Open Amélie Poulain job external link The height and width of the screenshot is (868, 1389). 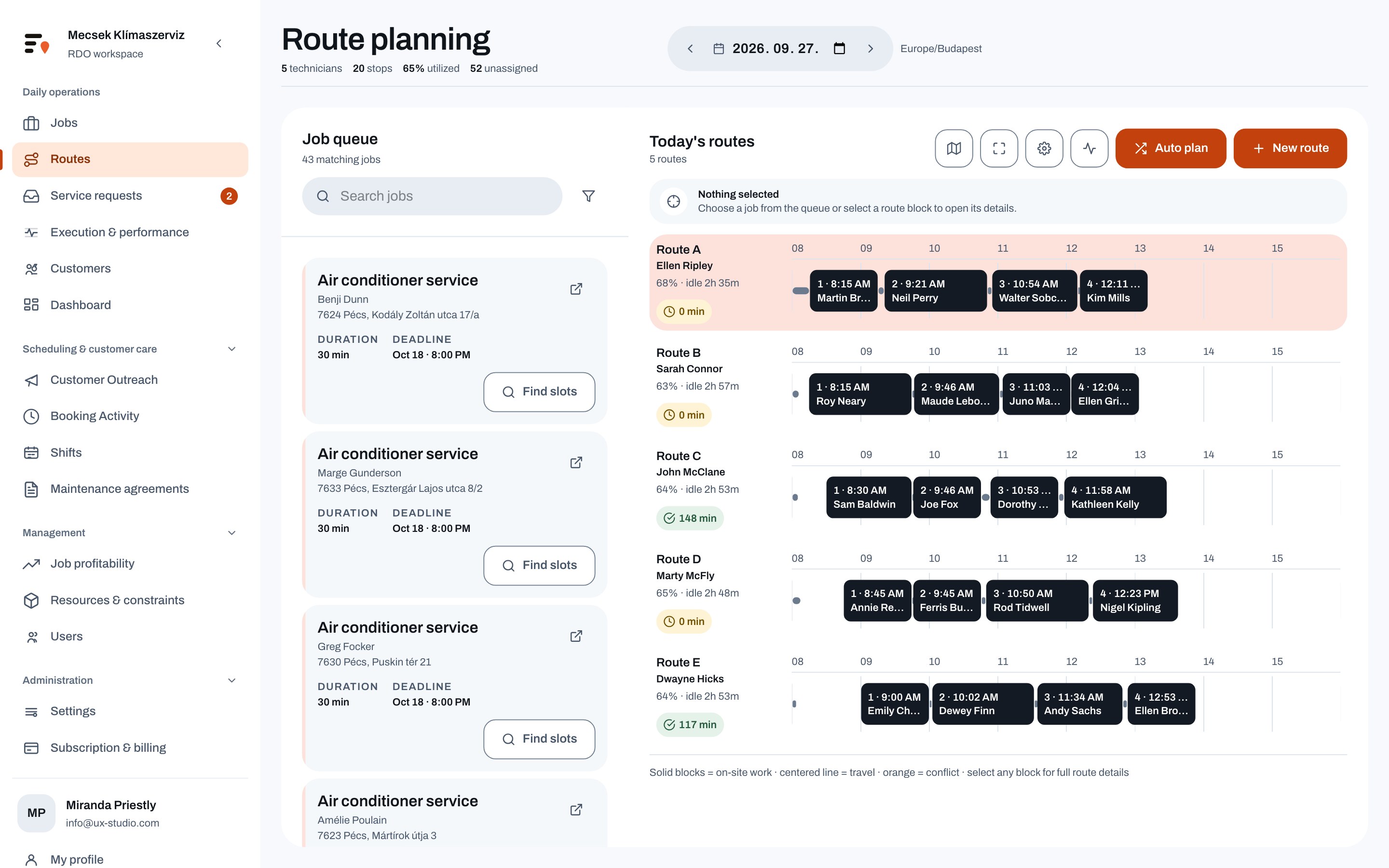click(x=576, y=810)
